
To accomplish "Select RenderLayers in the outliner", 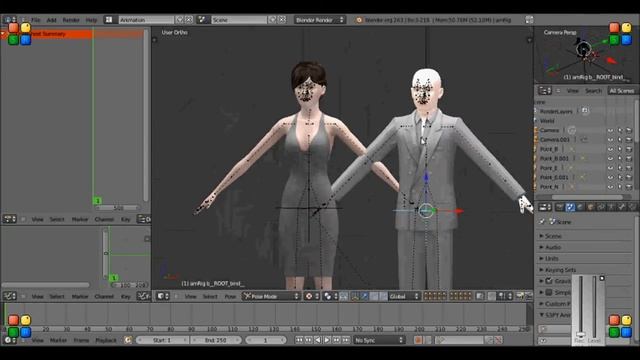I will [556, 111].
